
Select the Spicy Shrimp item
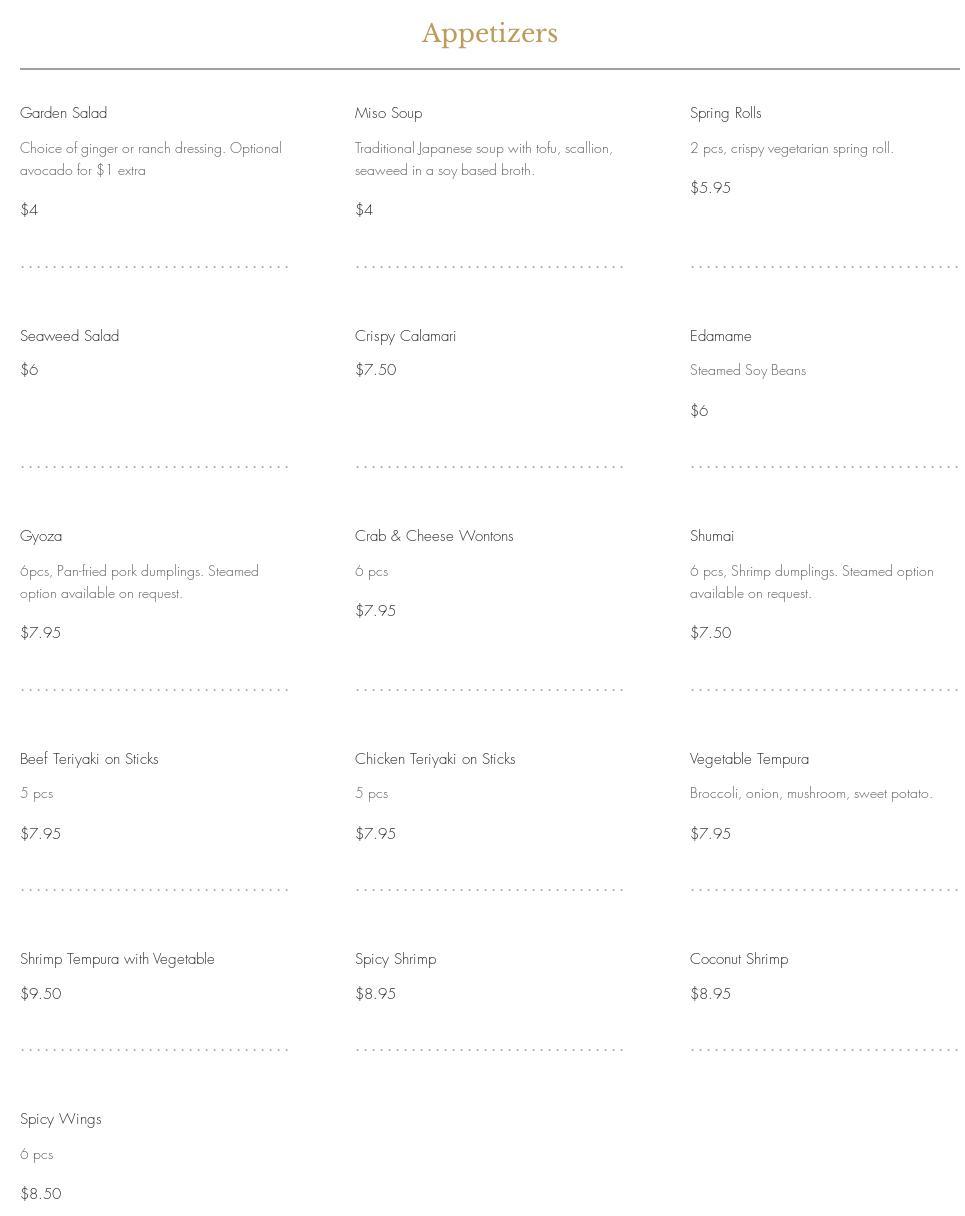(395, 959)
